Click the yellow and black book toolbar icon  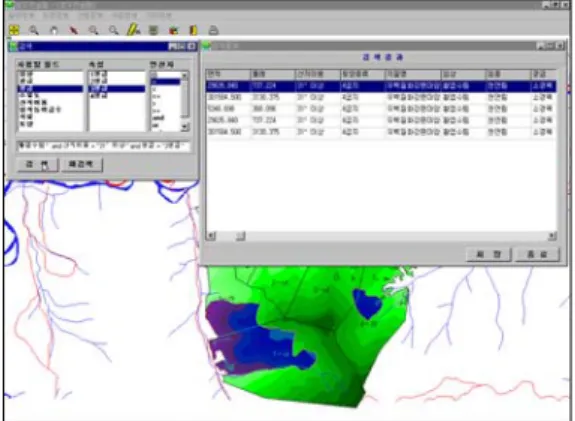(x=193, y=30)
